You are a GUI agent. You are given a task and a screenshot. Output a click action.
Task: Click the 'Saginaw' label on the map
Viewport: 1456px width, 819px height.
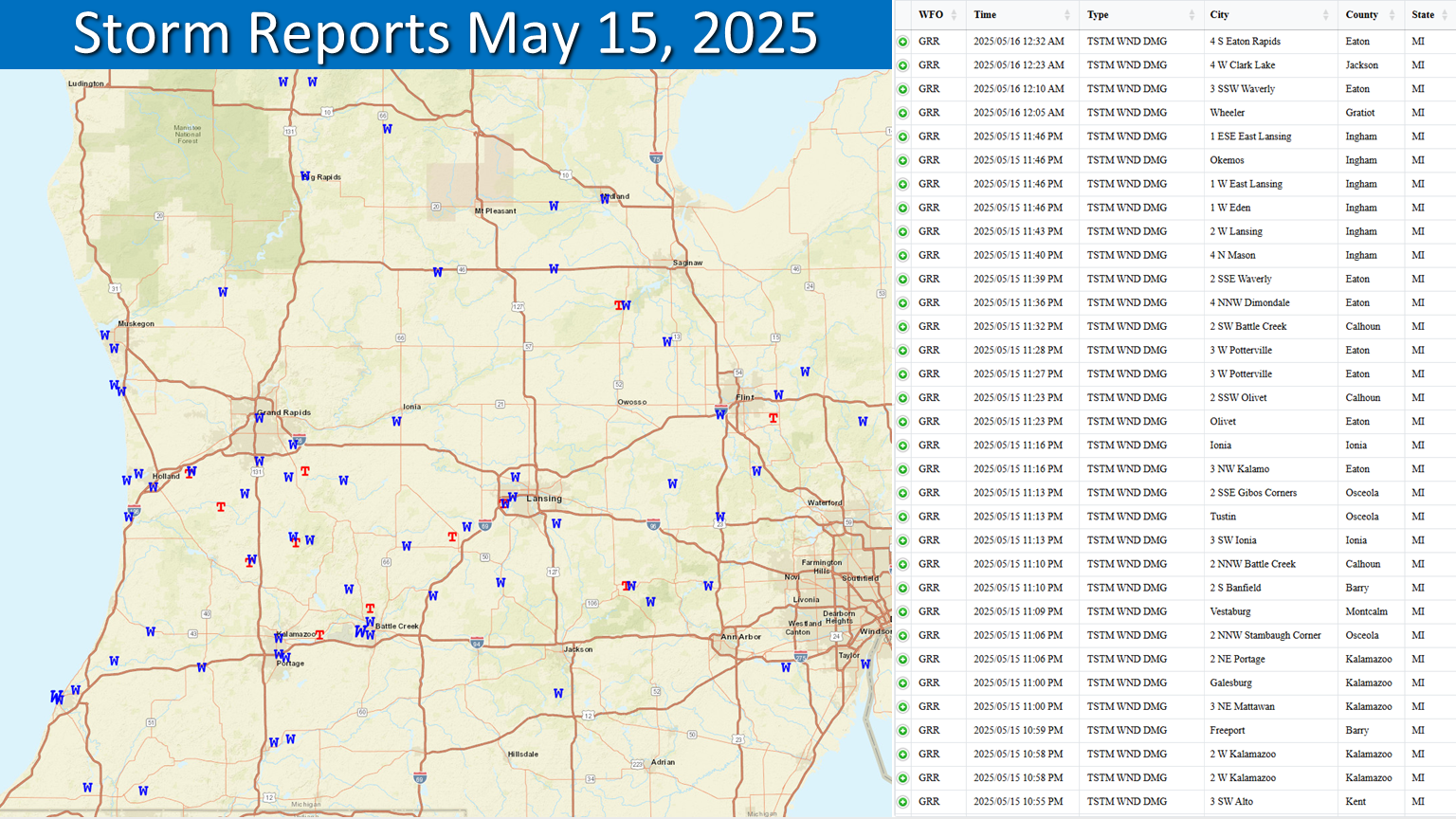click(688, 263)
